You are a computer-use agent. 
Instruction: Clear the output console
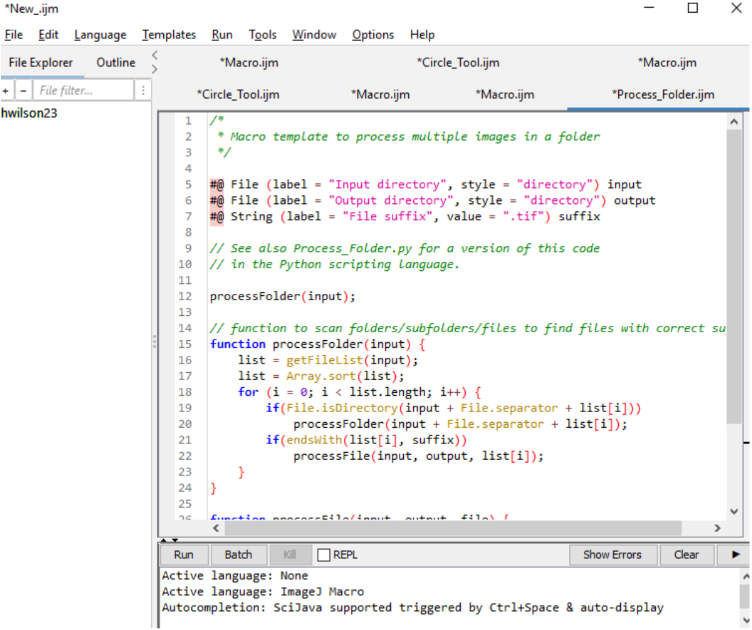(x=686, y=555)
